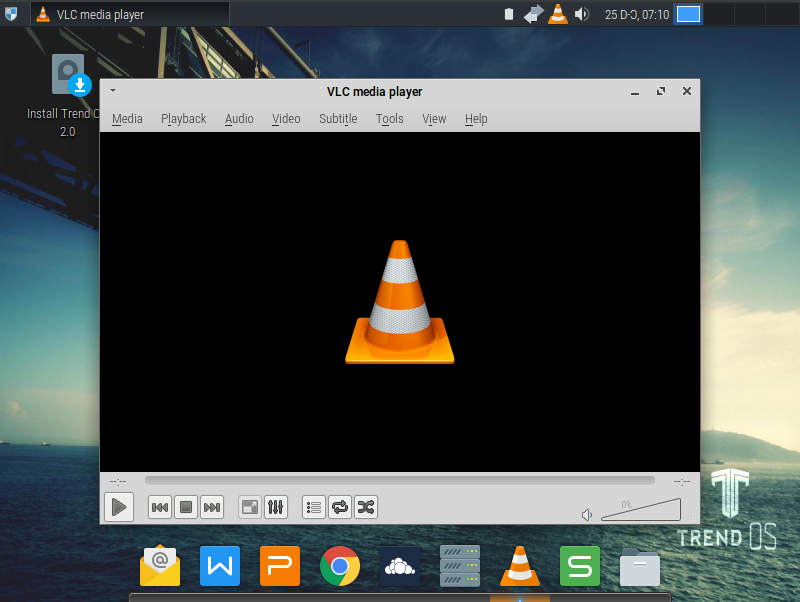This screenshot has width=800, height=602.
Task: Expand the Tools menu
Action: point(389,118)
